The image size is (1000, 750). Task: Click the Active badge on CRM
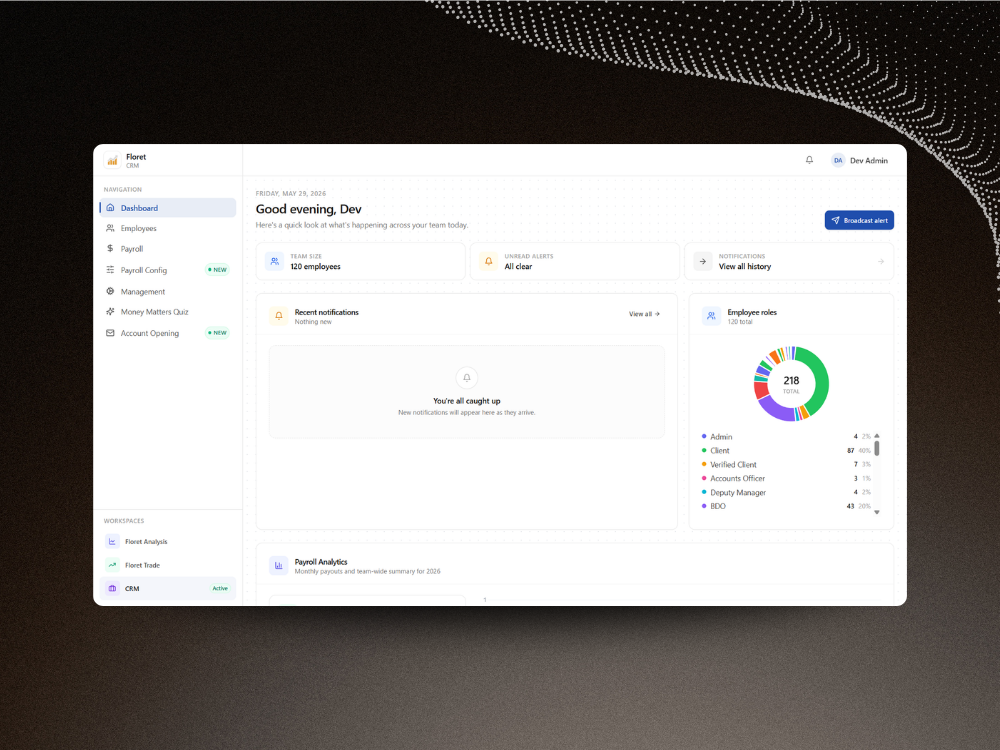[220, 588]
